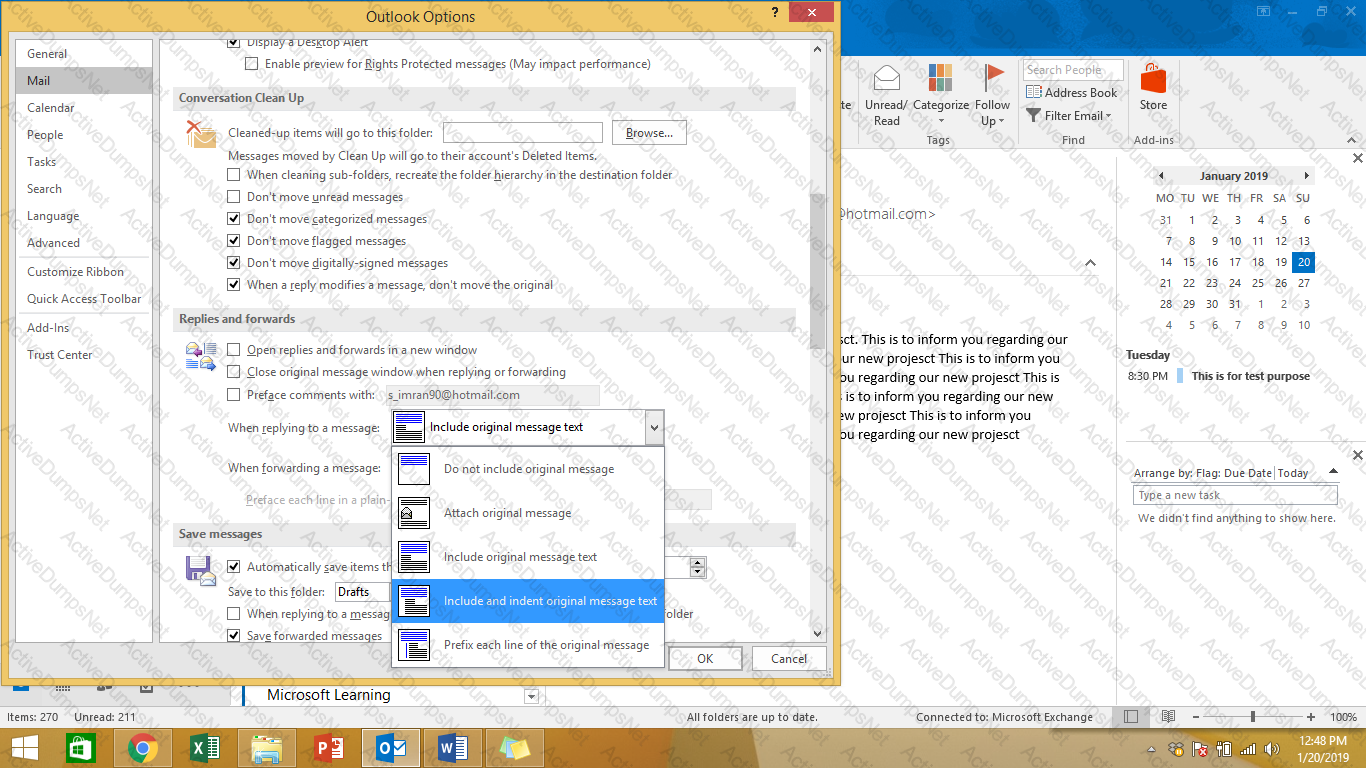
Task: Click the Categorize icon in ribbon
Action: 940,80
